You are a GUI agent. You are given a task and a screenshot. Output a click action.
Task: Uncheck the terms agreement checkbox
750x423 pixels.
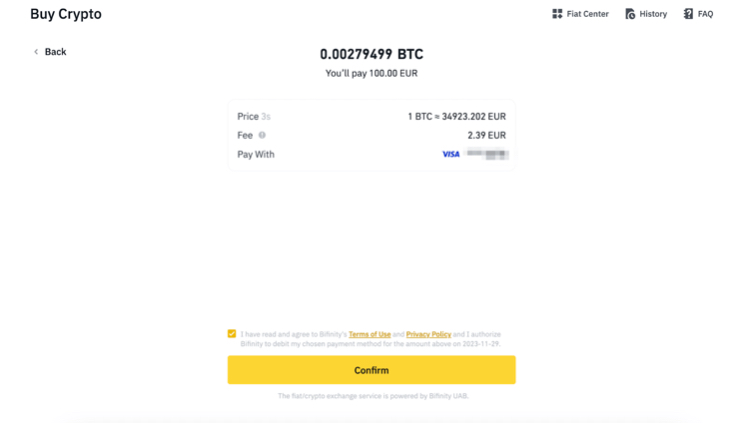pyautogui.click(x=232, y=334)
